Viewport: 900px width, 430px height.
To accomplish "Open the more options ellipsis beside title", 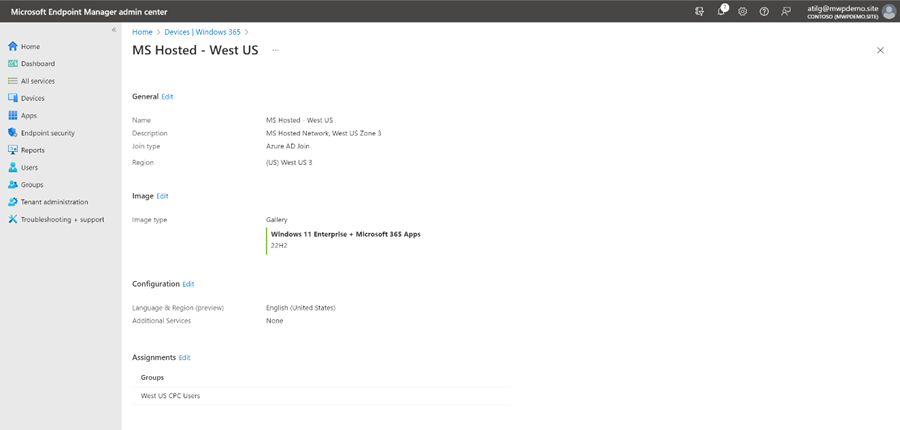I will pyautogui.click(x=276, y=51).
